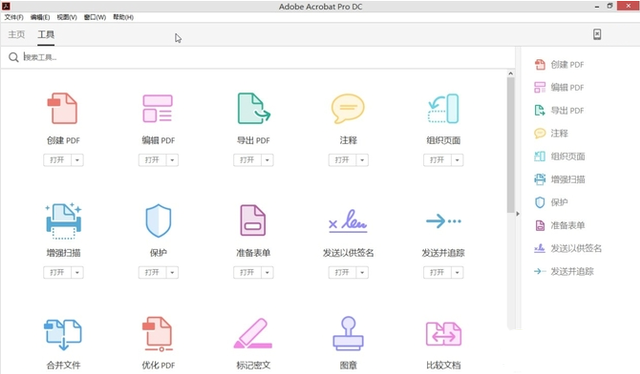Click 编辑 PDF in right sidebar

point(559,87)
